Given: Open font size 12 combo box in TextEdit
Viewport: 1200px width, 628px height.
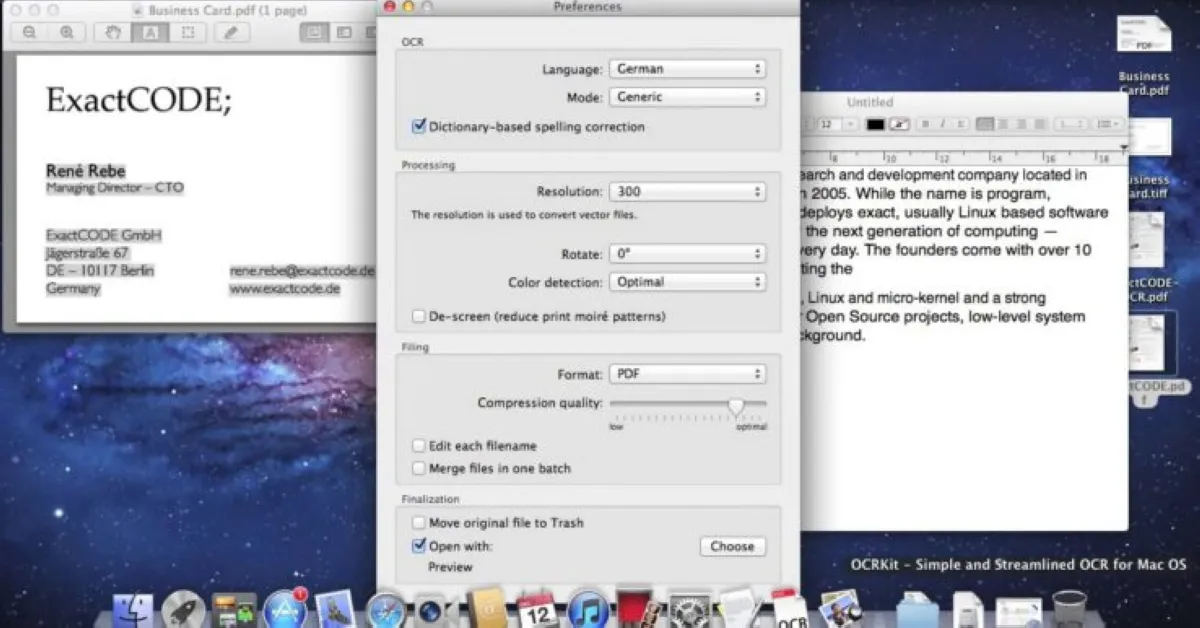Looking at the screenshot, I should [837, 124].
